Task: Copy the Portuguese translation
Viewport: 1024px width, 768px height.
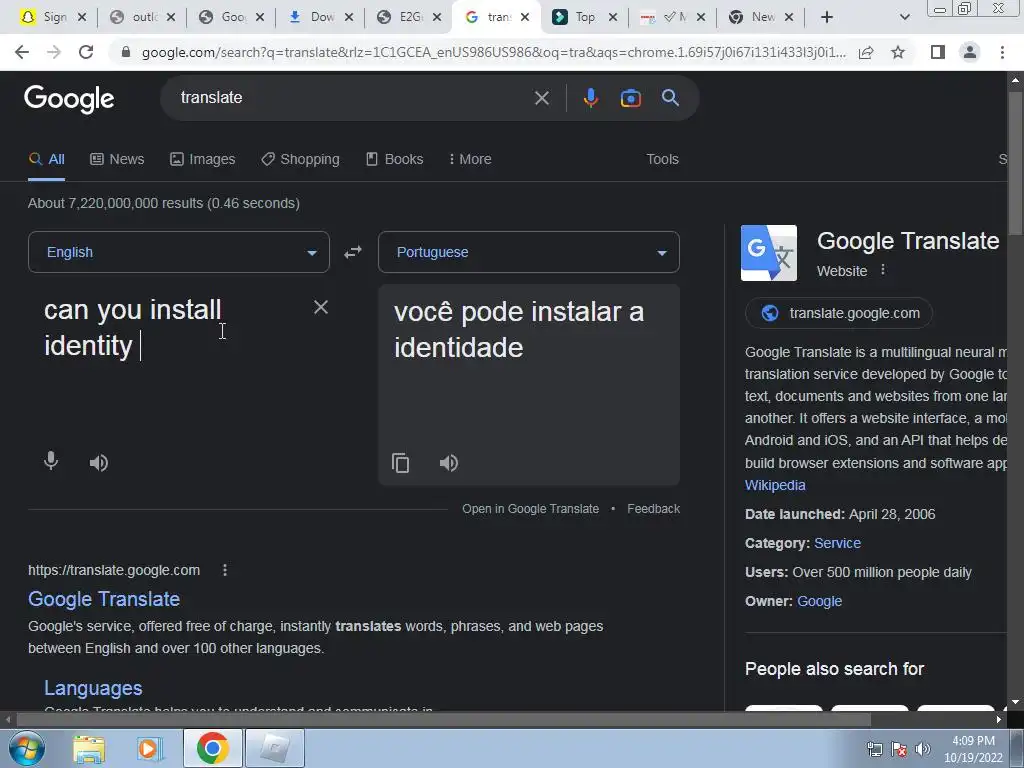Action: click(x=400, y=463)
